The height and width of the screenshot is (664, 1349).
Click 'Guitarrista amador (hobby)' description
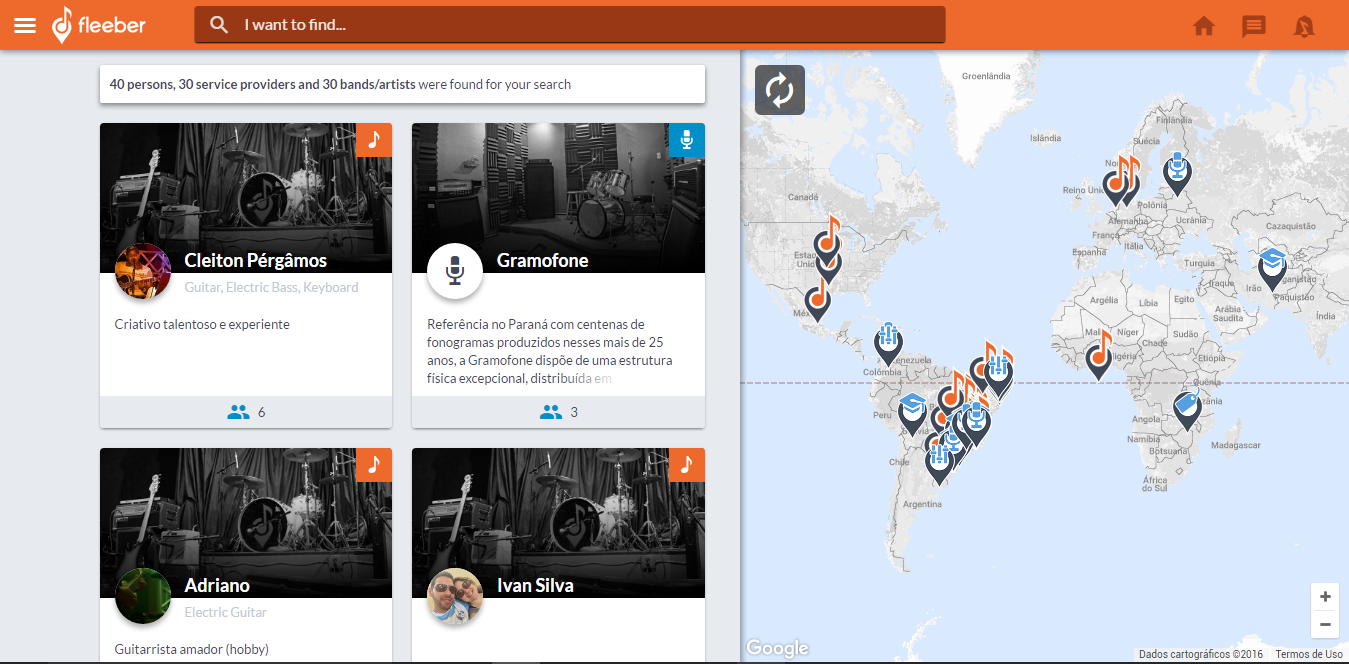tap(192, 649)
